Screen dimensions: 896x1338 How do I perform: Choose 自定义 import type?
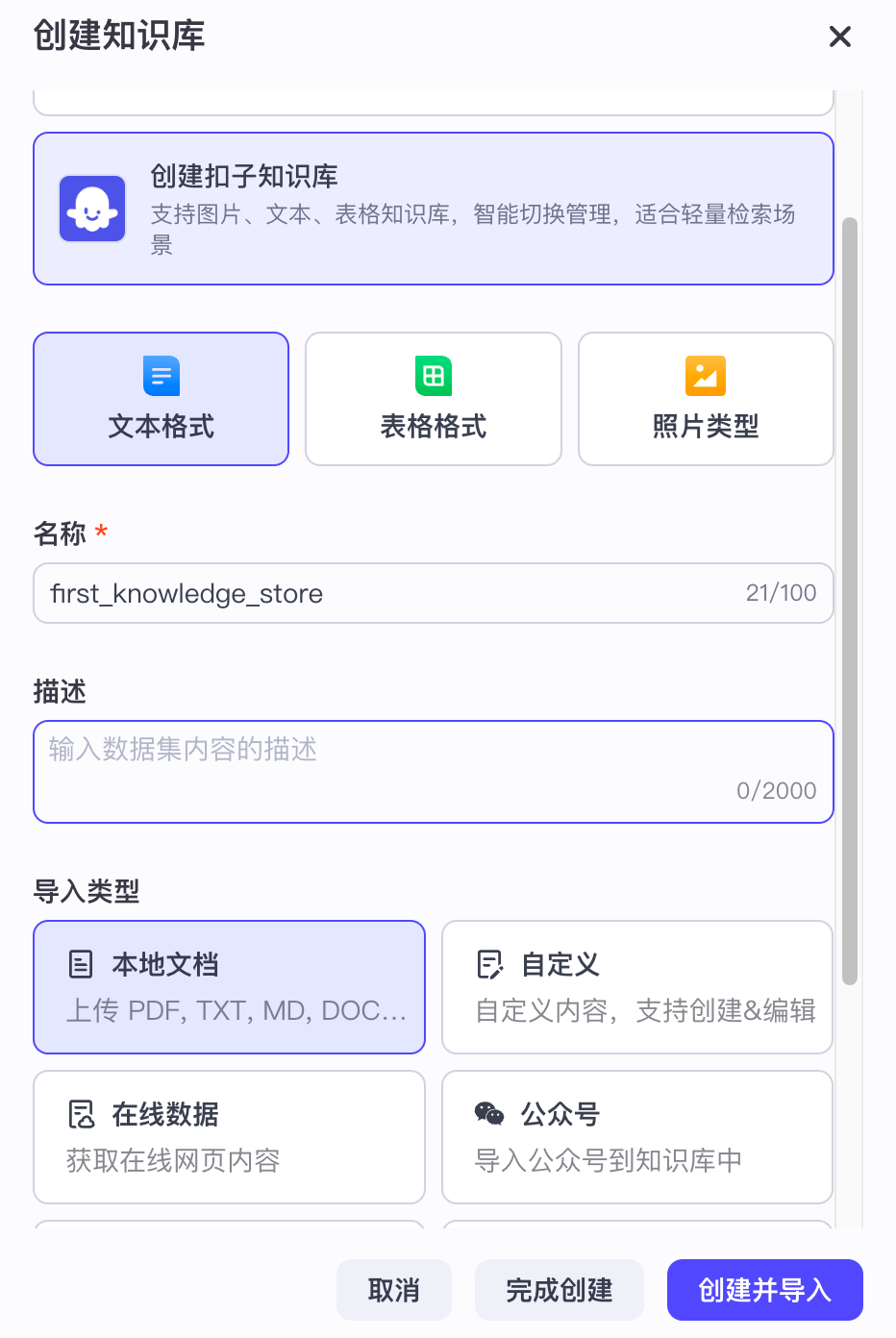(636, 987)
